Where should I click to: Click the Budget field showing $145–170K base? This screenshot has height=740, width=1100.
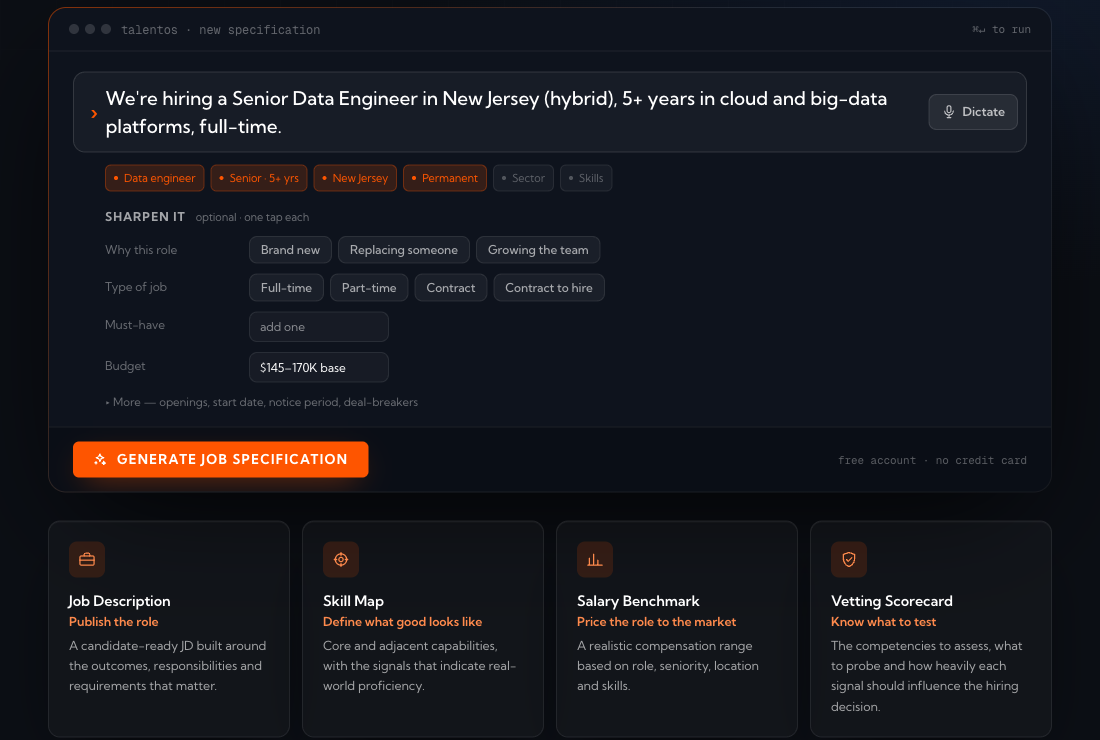pyautogui.click(x=318, y=368)
